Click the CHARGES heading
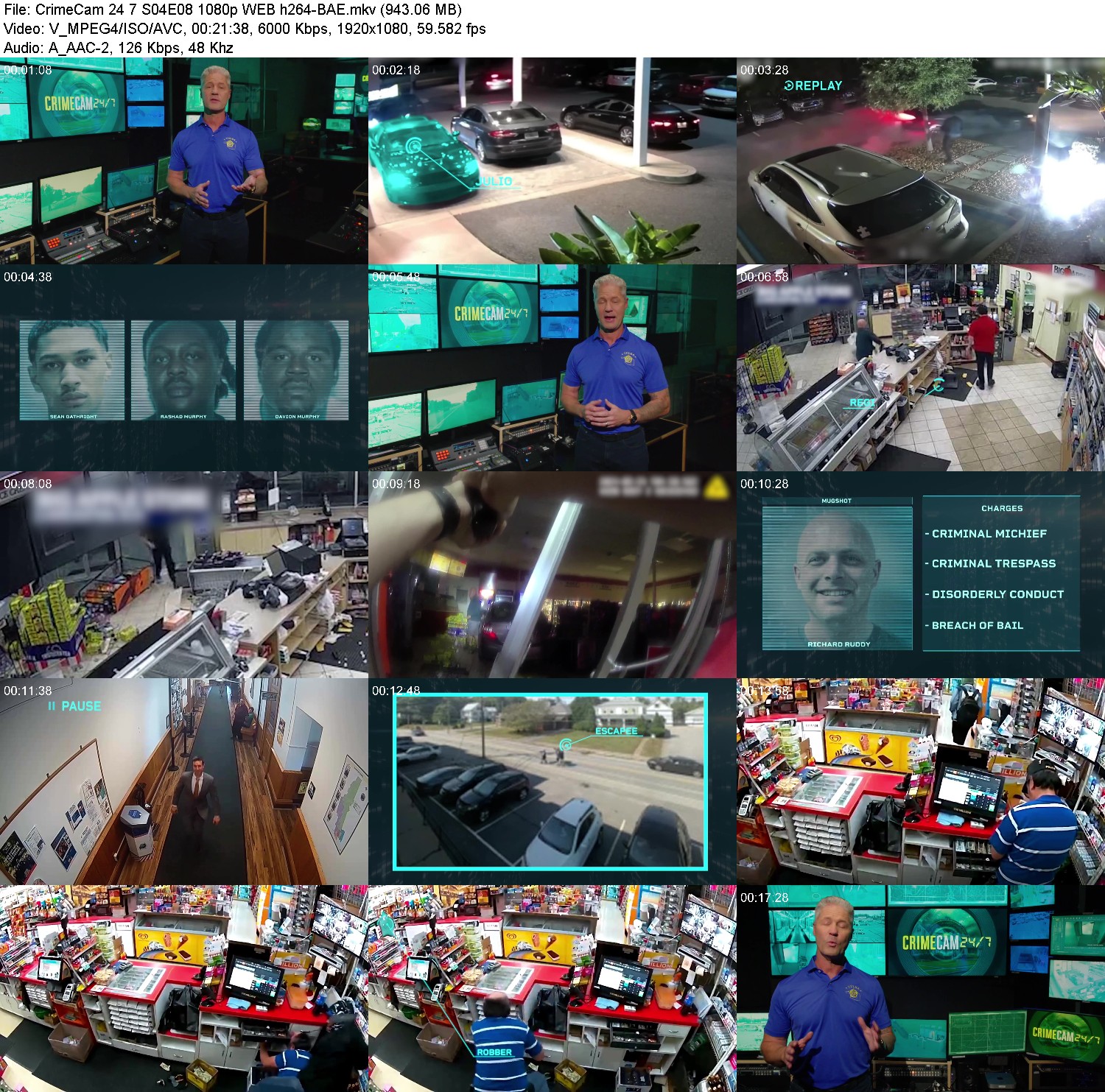Viewport: 1105px width, 1092px height. tap(1002, 508)
